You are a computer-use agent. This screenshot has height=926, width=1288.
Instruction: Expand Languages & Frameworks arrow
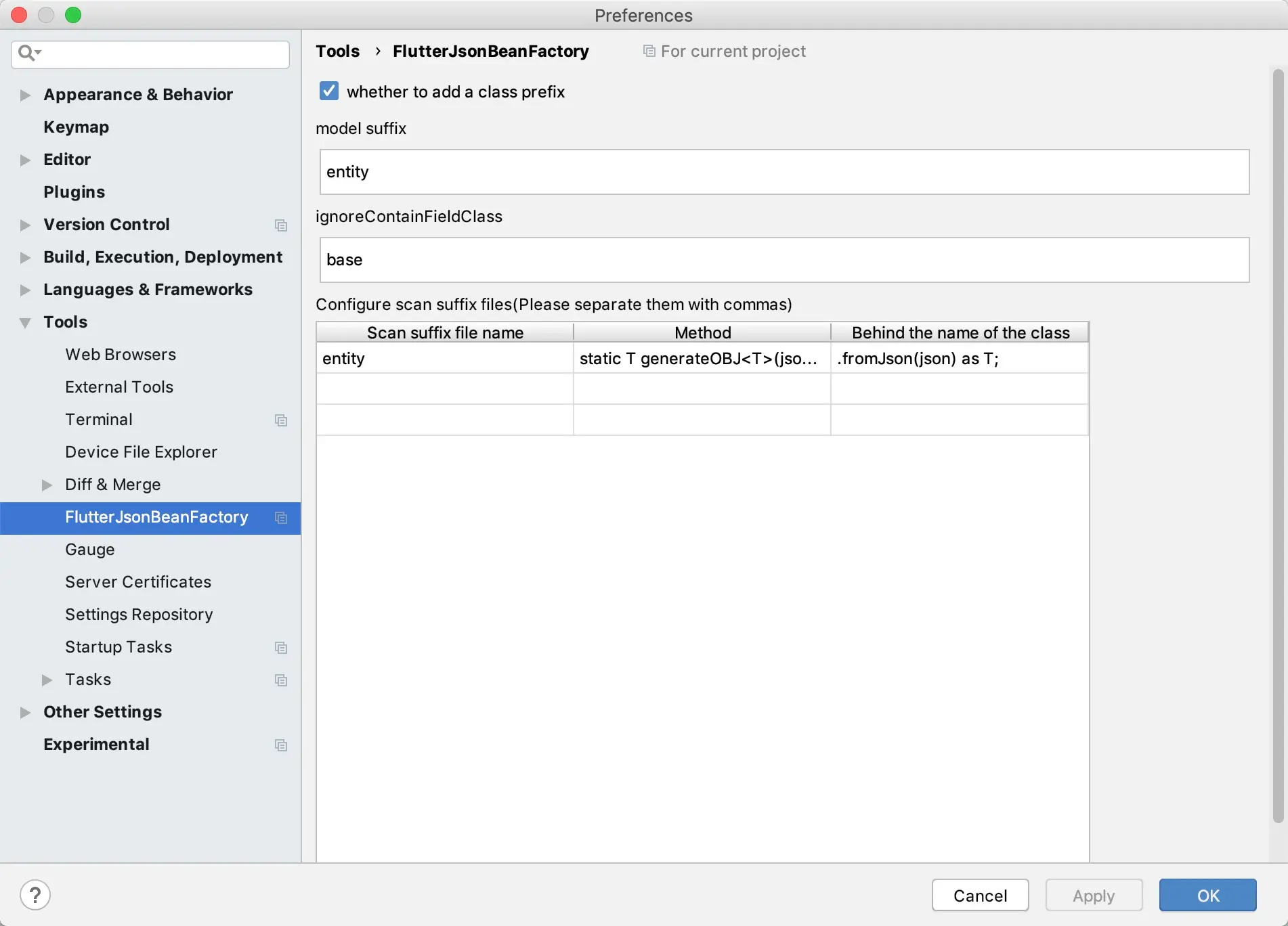pos(25,290)
